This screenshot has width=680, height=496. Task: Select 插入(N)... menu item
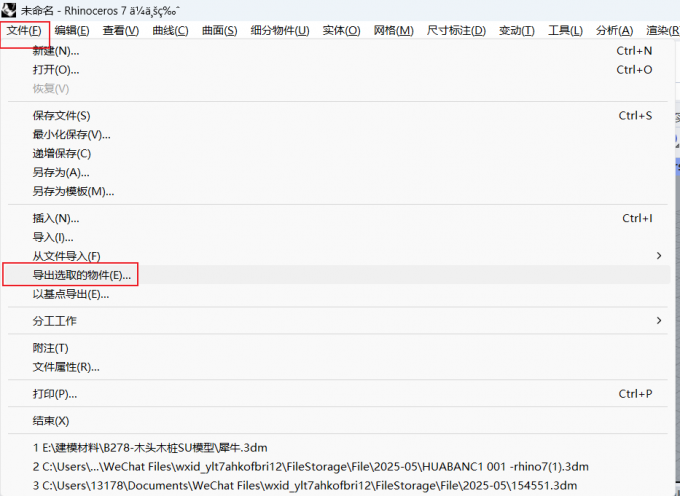pyautogui.click(x=56, y=218)
